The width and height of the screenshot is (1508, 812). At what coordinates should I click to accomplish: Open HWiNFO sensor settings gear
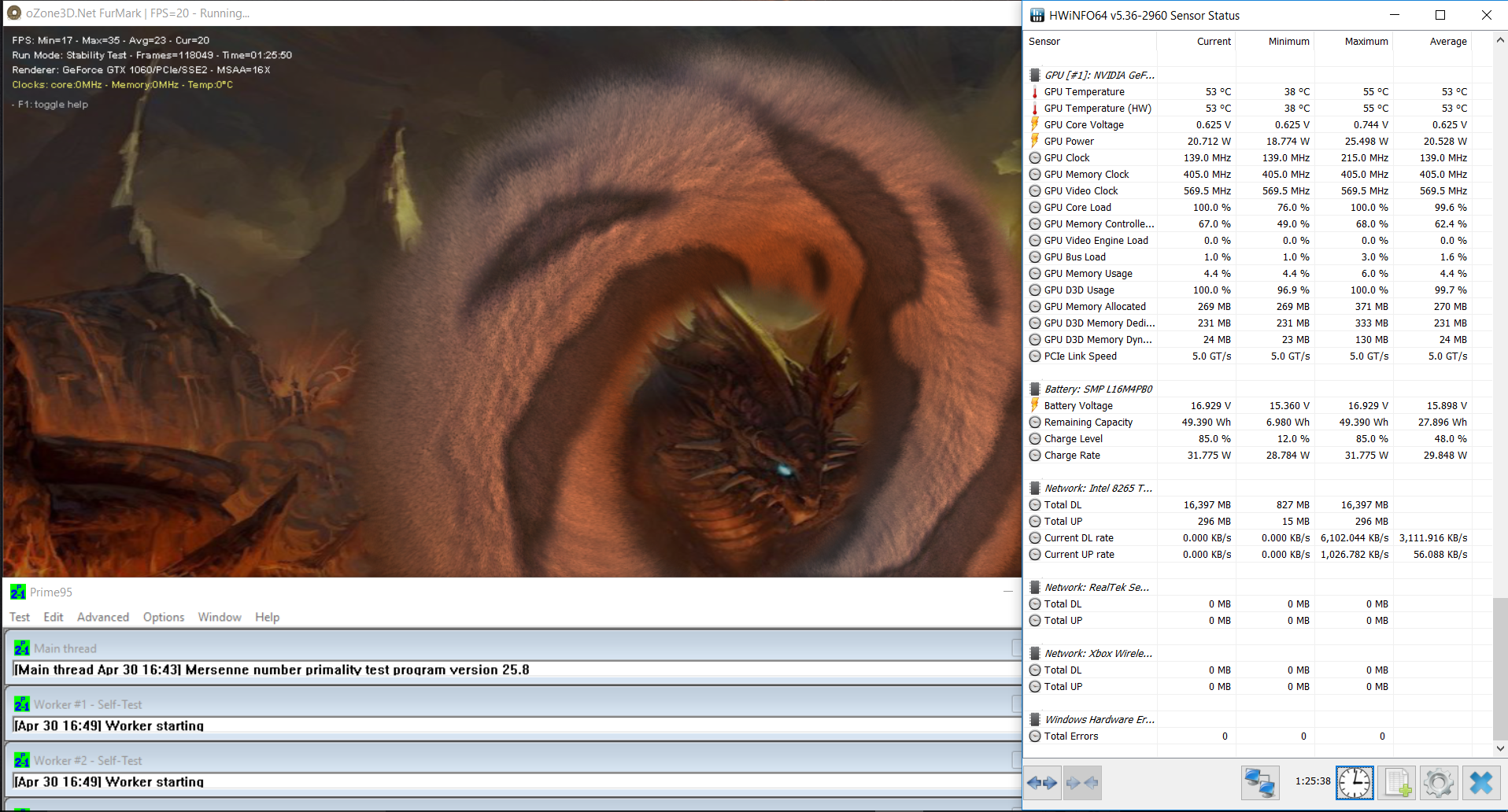click(x=1439, y=783)
